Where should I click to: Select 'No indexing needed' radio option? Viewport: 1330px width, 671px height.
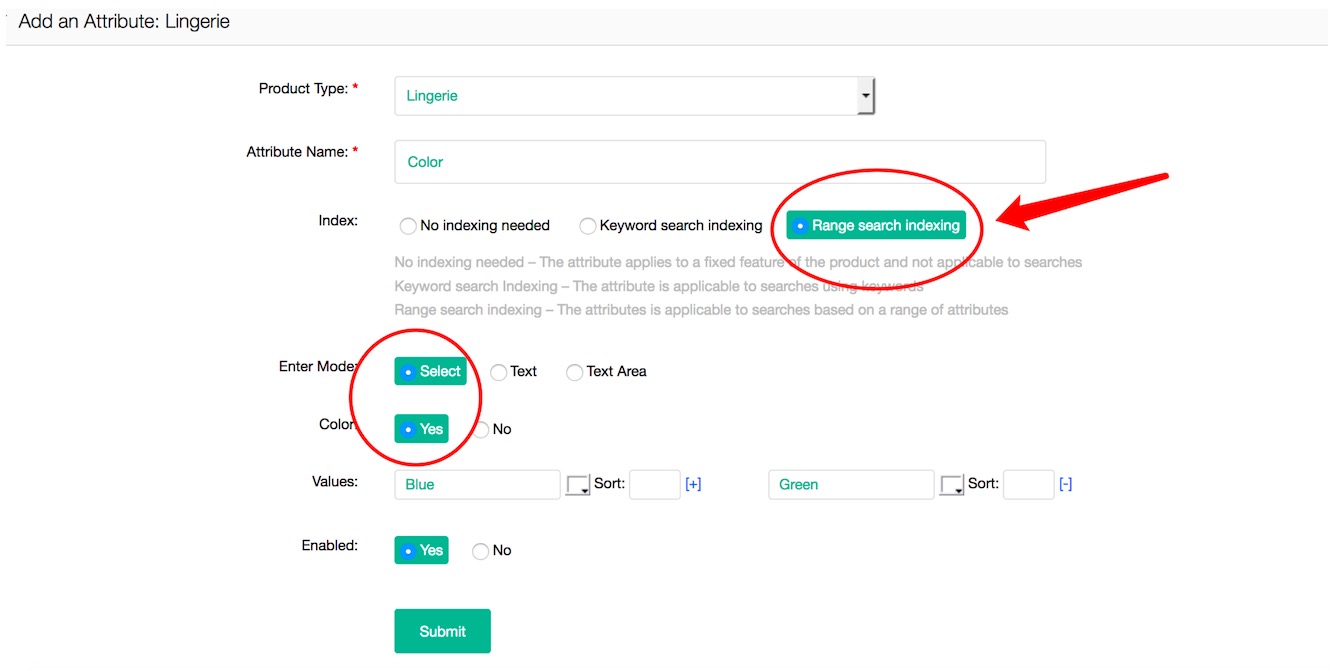408,226
